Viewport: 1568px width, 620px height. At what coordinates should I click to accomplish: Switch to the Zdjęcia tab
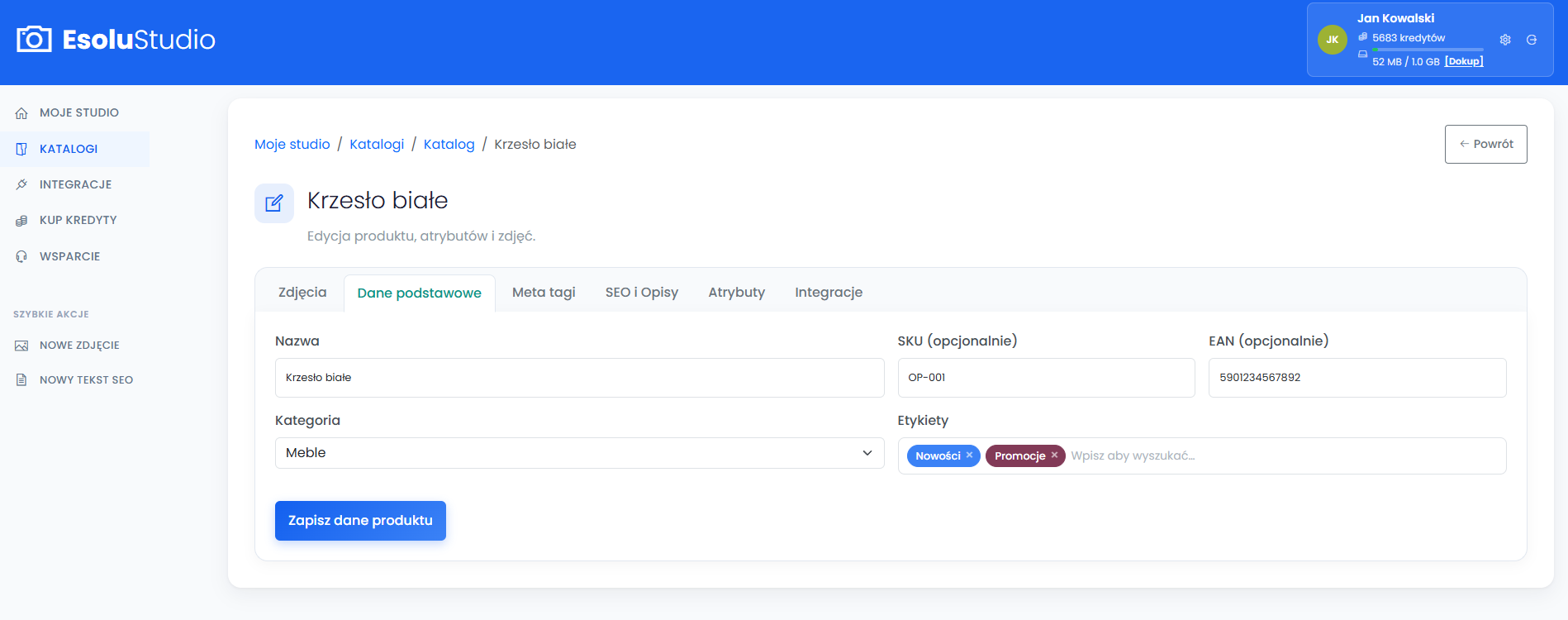point(302,293)
